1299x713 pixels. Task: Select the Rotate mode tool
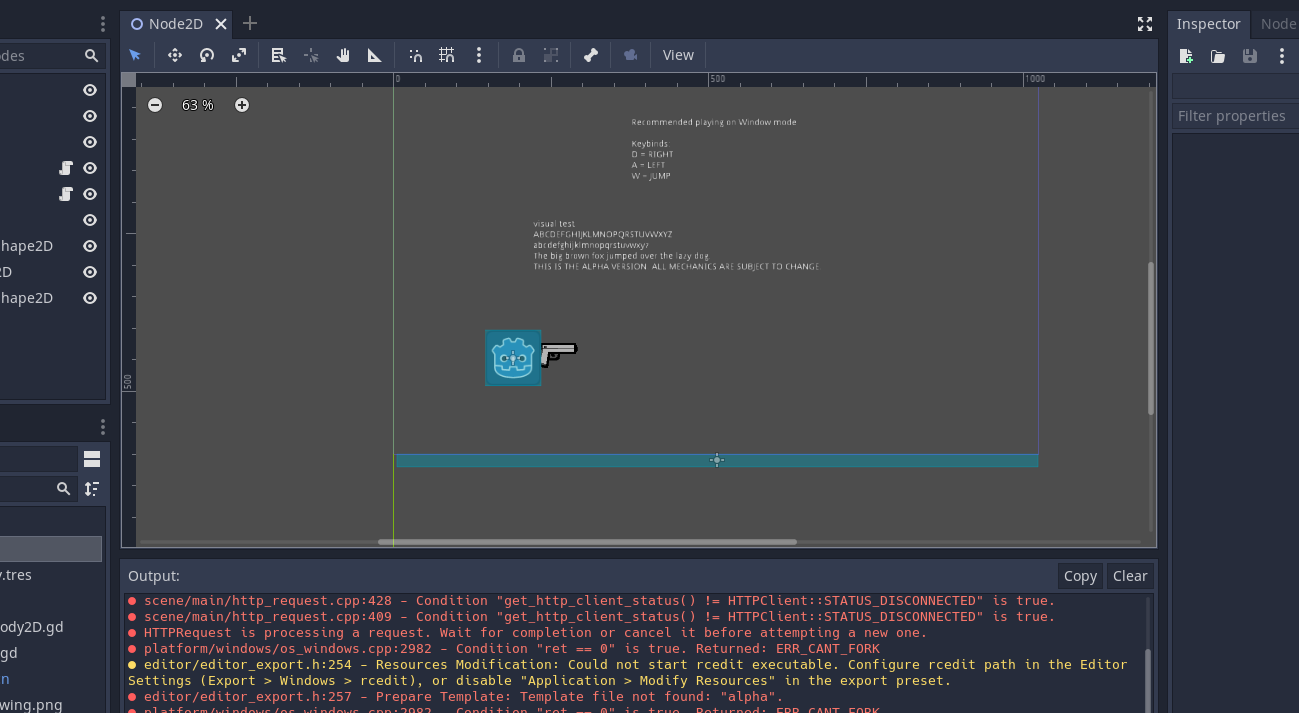pos(207,55)
